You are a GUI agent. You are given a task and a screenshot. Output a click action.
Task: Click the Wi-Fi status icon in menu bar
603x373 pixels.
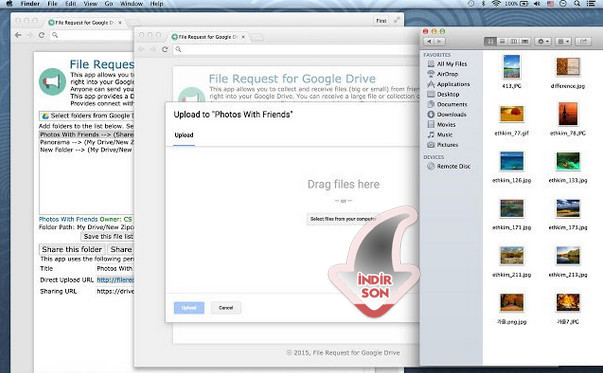[x=496, y=4]
